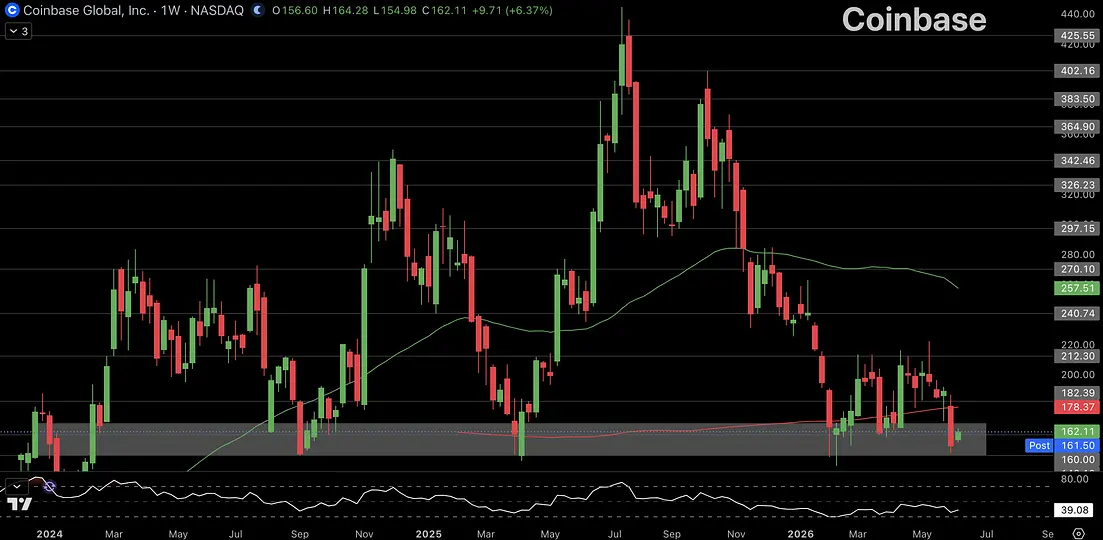Screen dimensions: 1103x540
Task: Click the green 257.51 moving average label
Action: click(x=1075, y=288)
